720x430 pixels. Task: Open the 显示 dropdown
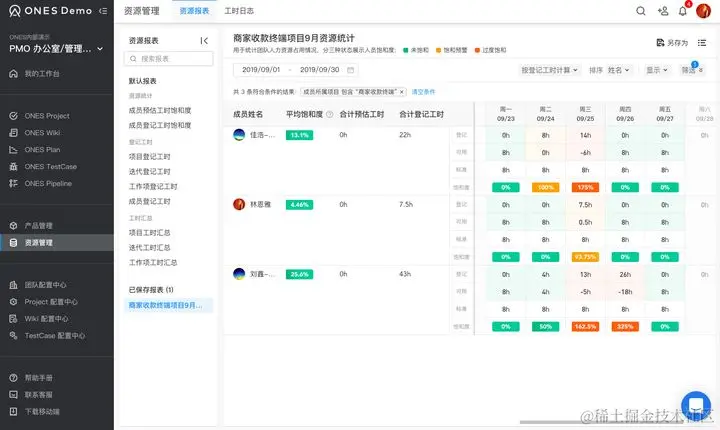(x=657, y=70)
